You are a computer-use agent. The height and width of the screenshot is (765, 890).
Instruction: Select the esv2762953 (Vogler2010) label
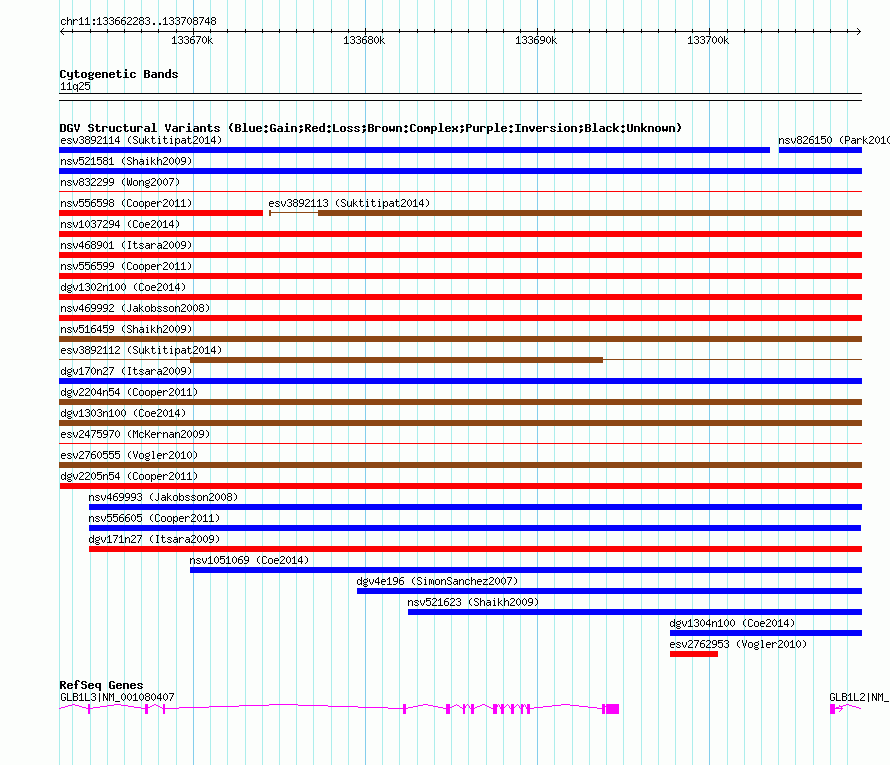click(x=738, y=644)
